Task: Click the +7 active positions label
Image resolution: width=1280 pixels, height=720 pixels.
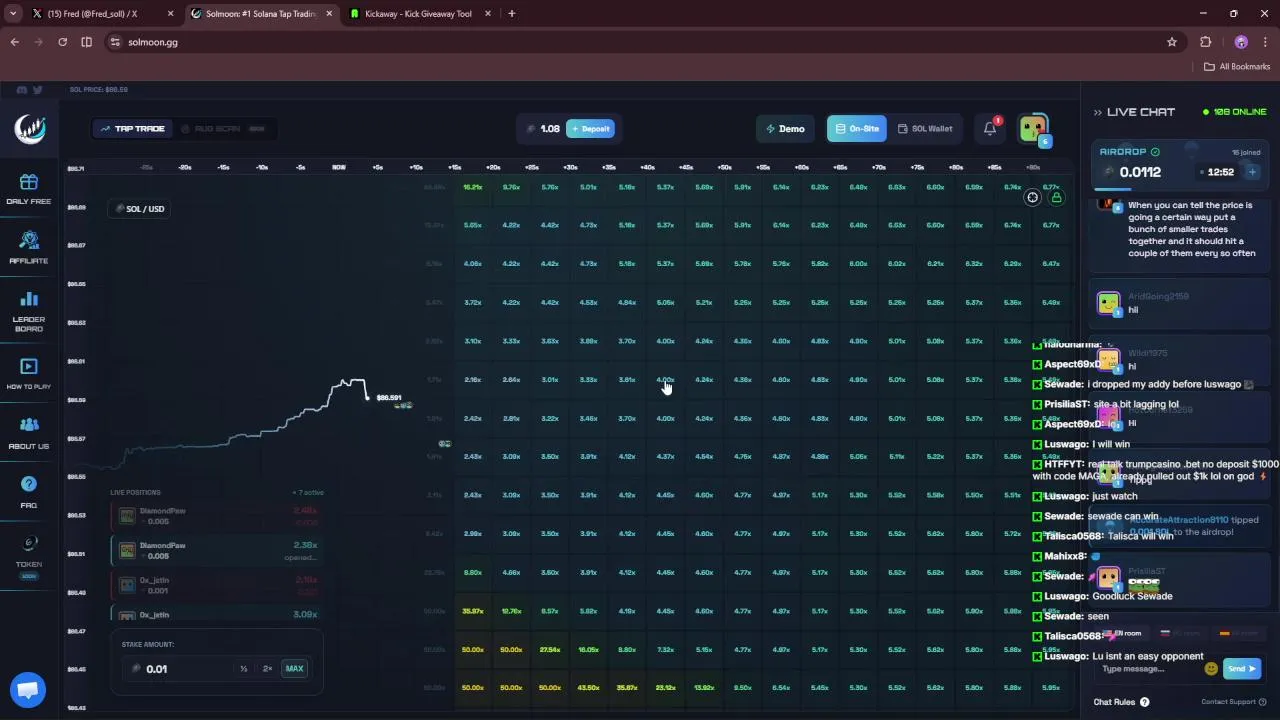Action: (x=308, y=493)
